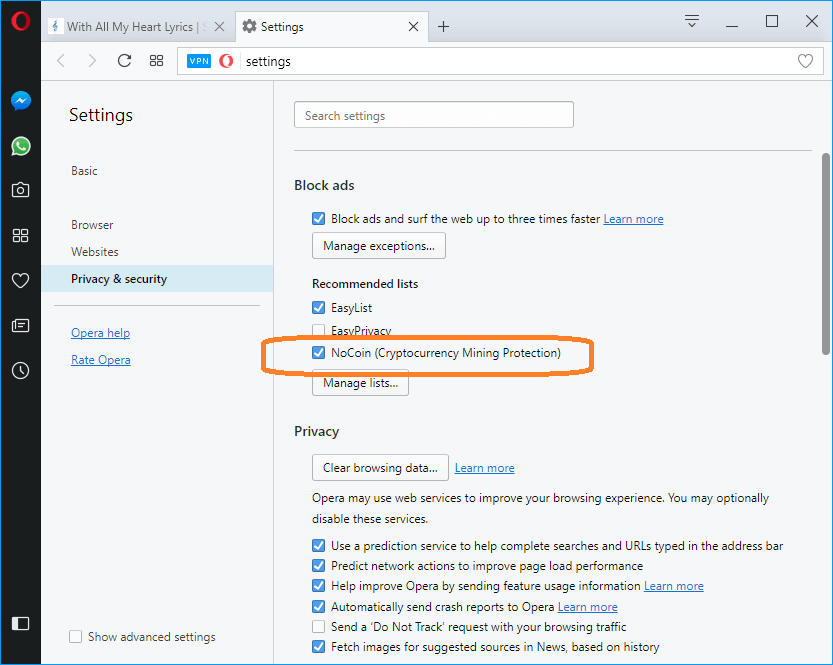Open WhatsApp in the sidebar
This screenshot has width=833, height=665.
(x=21, y=146)
